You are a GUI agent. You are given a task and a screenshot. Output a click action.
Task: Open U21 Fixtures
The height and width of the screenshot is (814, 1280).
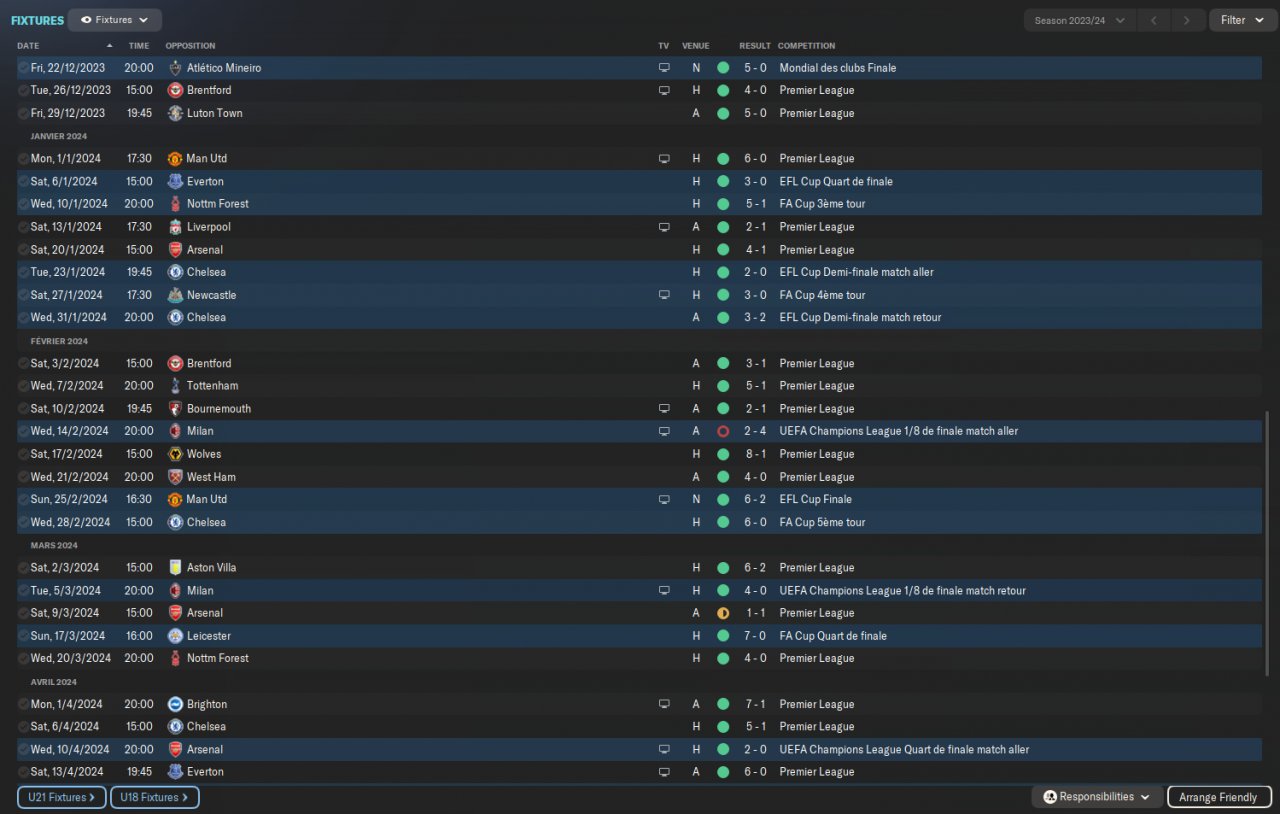coord(62,797)
